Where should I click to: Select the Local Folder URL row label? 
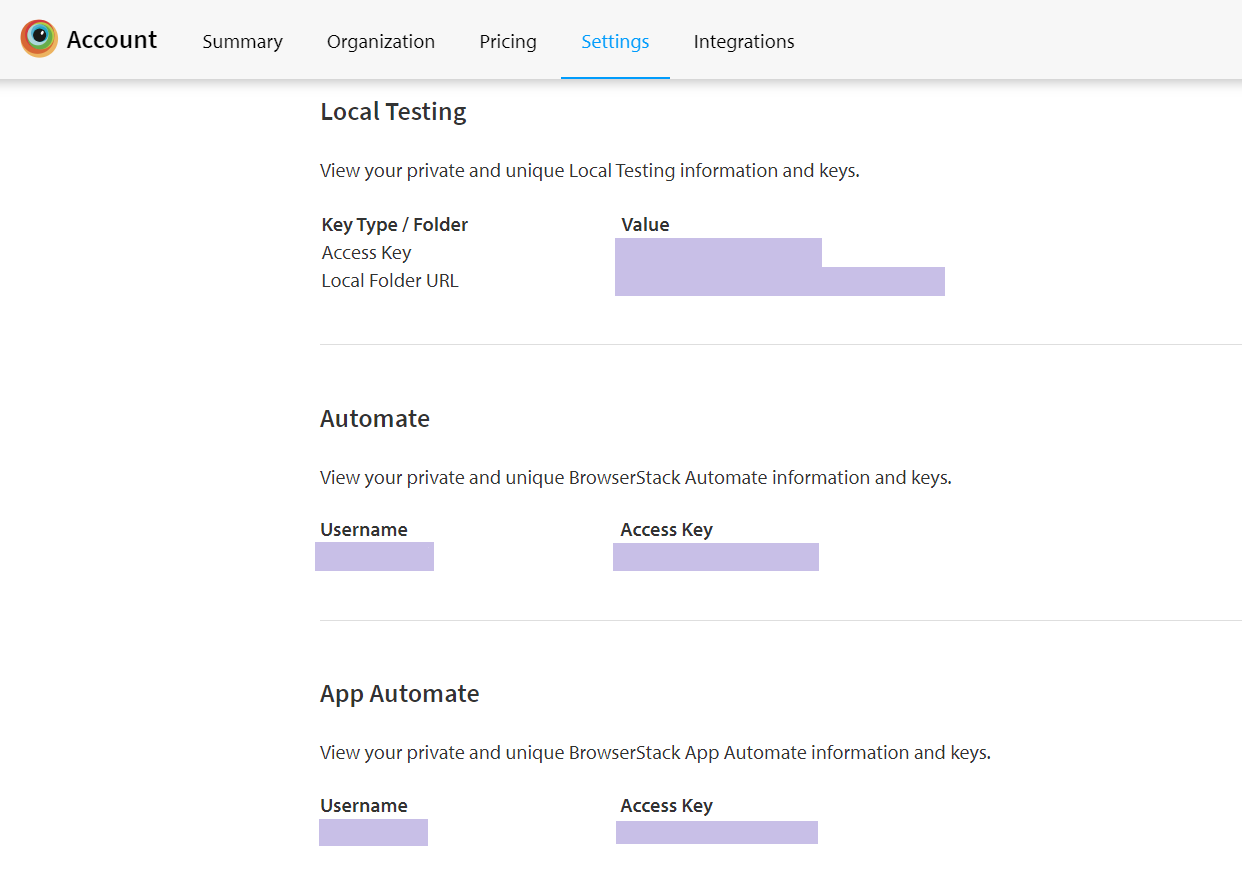pyautogui.click(x=390, y=281)
